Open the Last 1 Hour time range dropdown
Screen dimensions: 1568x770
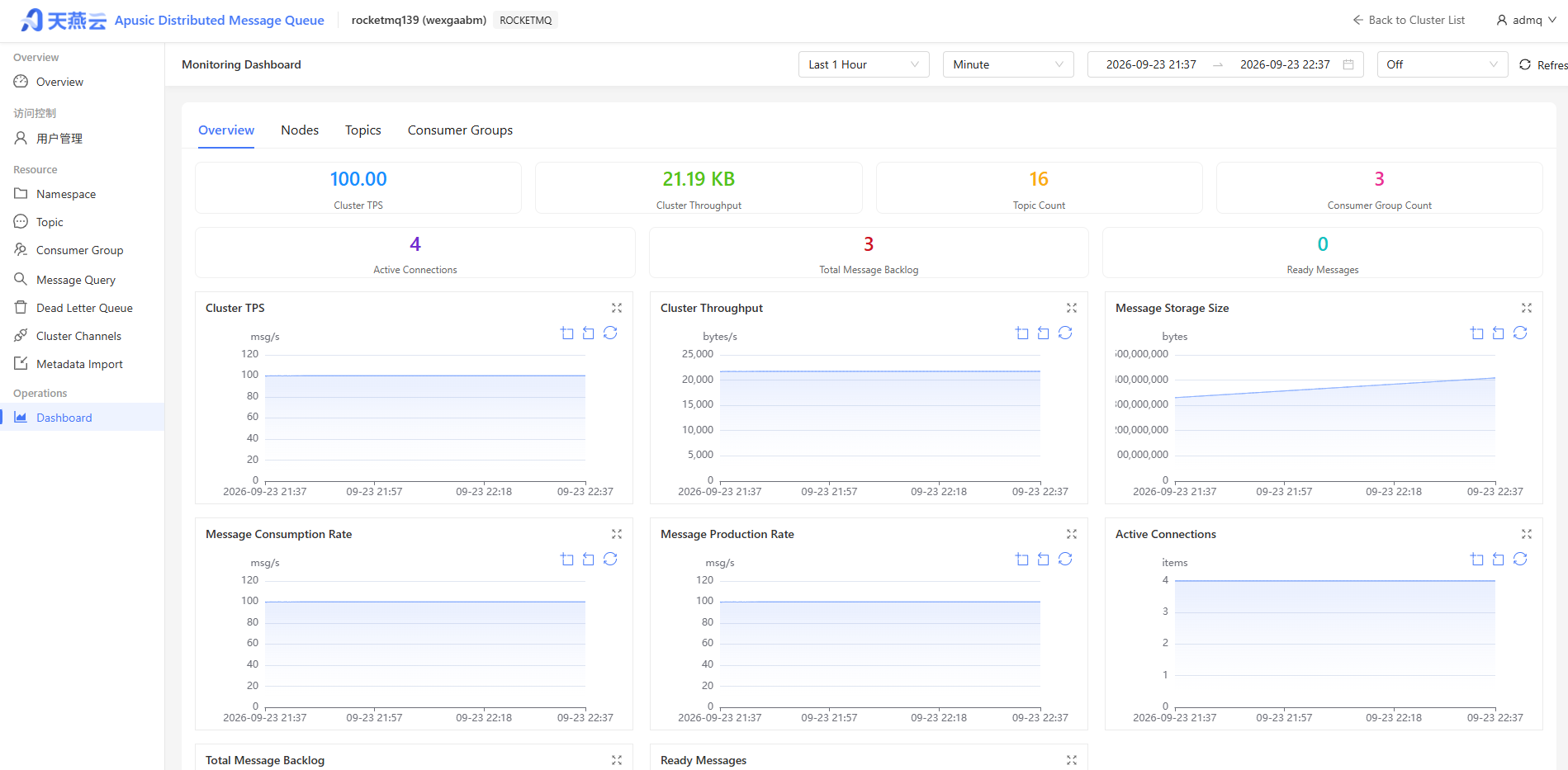click(x=864, y=64)
